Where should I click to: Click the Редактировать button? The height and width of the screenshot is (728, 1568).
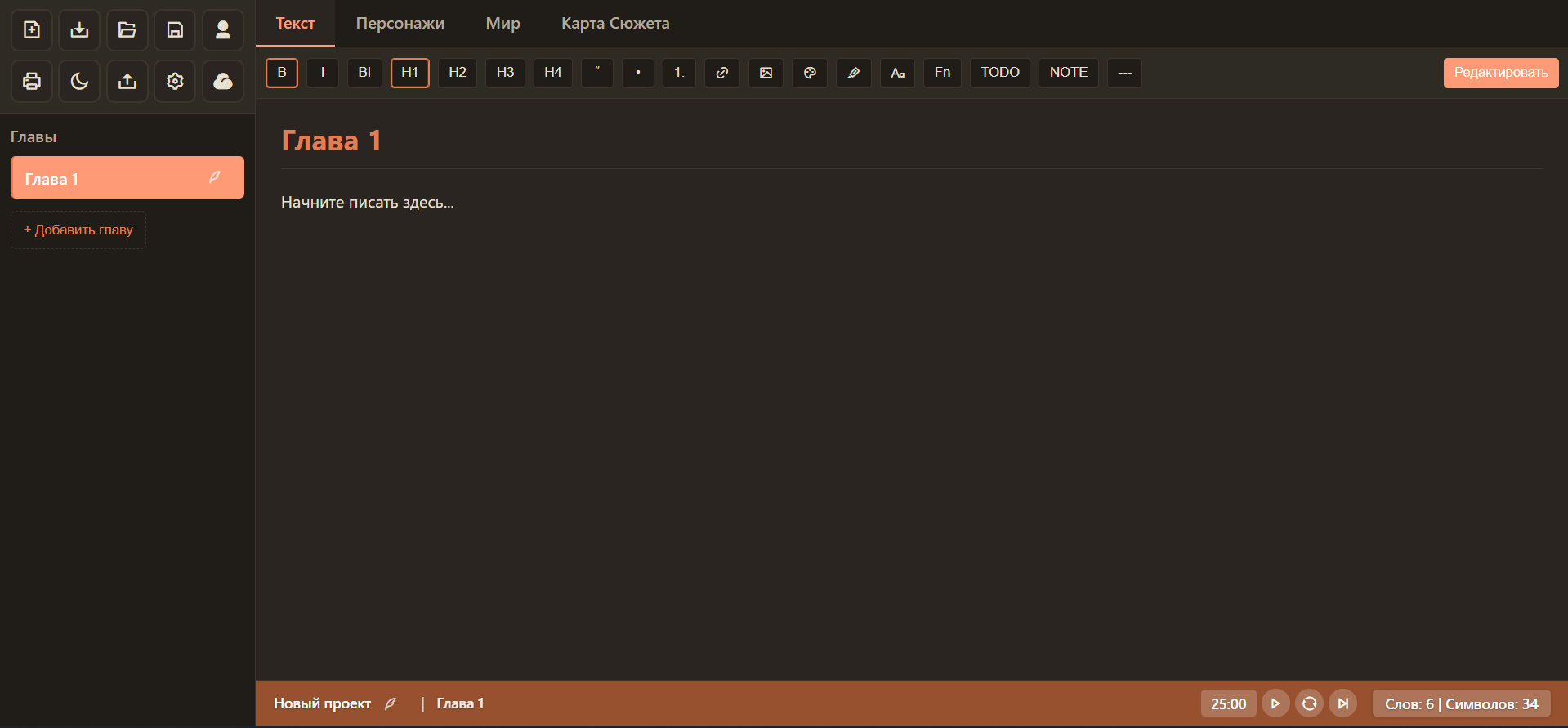pyautogui.click(x=1501, y=73)
